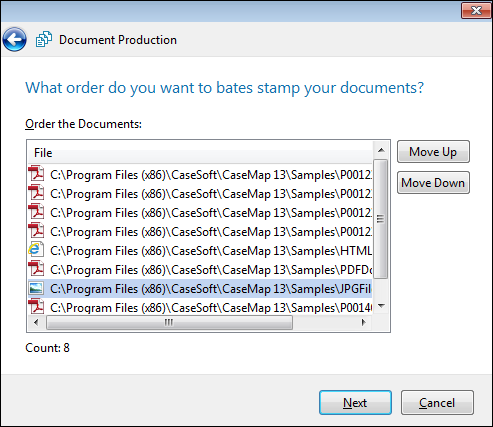Close the Document Production dialog
This screenshot has width=493, height=427.
click(x=476, y=11)
